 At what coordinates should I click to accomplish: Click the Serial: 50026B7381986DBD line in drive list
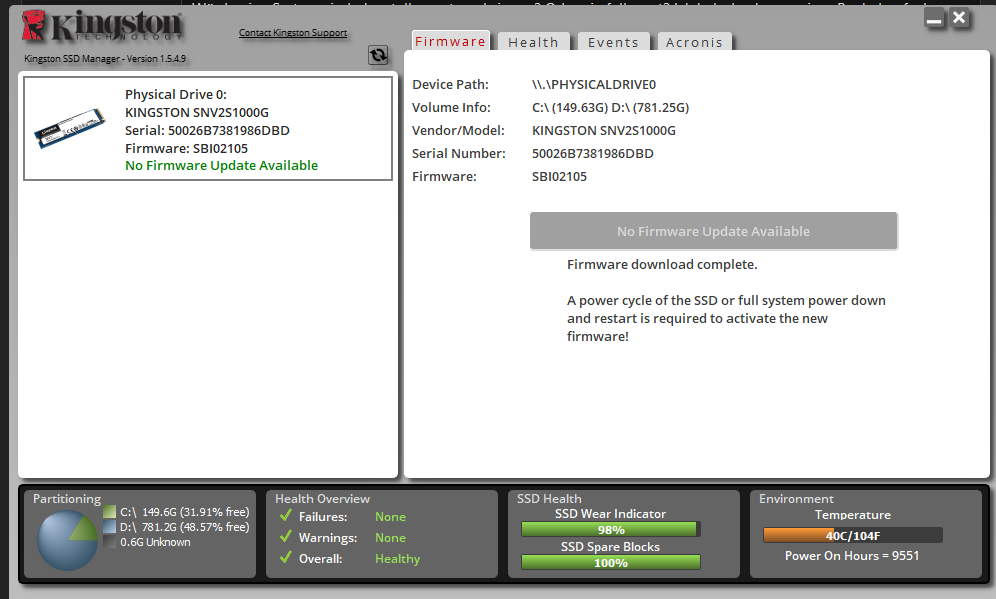[x=207, y=130]
